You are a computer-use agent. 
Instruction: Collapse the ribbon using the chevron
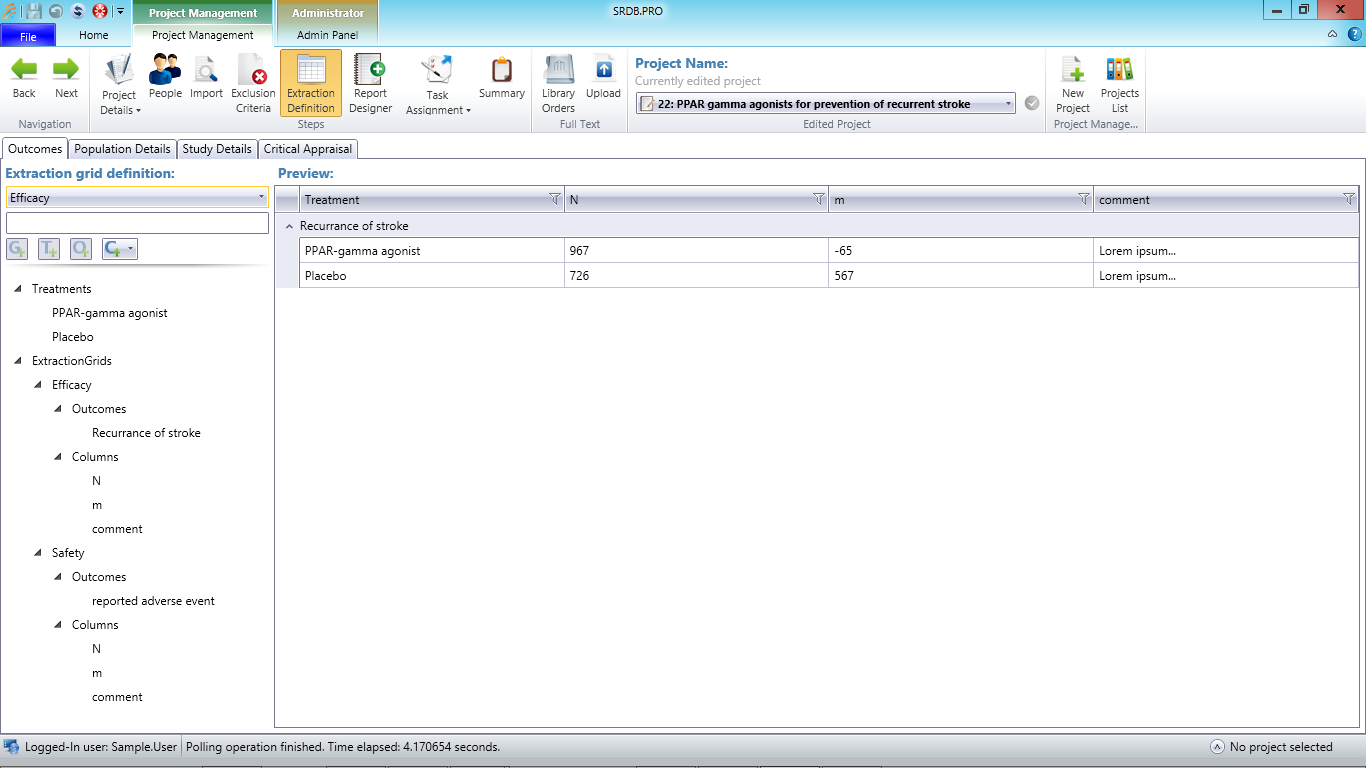pos(1333,34)
